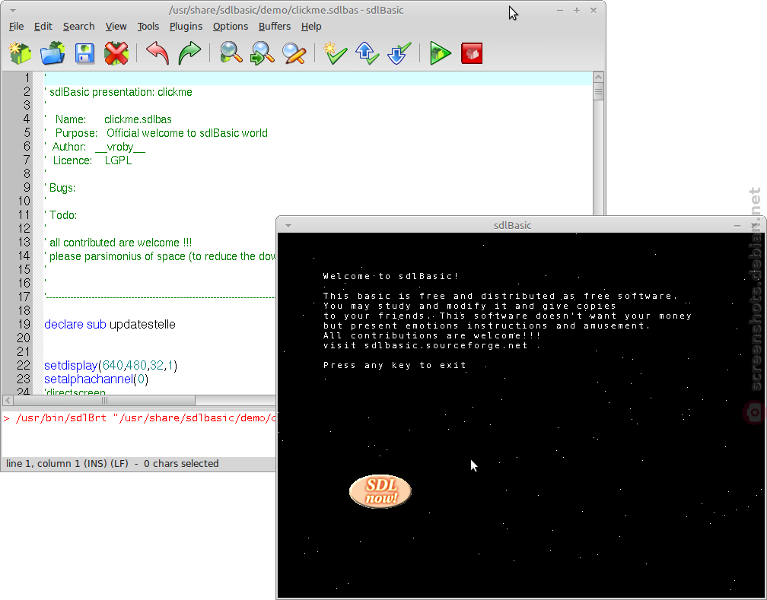Toggle bookmark with the star checkmark icon
The width and height of the screenshot is (767, 600).
(336, 53)
